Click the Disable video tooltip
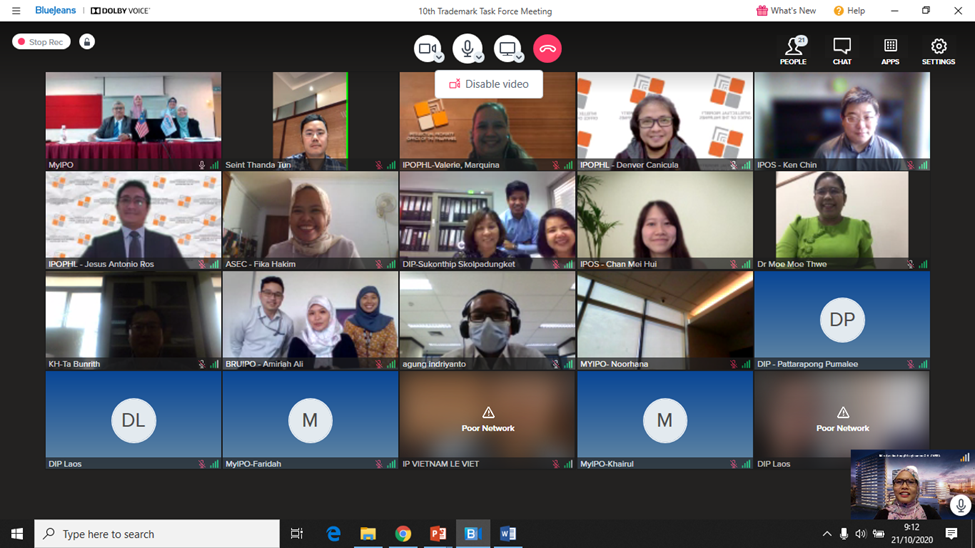Screen dimensions: 975x548 coord(489,84)
